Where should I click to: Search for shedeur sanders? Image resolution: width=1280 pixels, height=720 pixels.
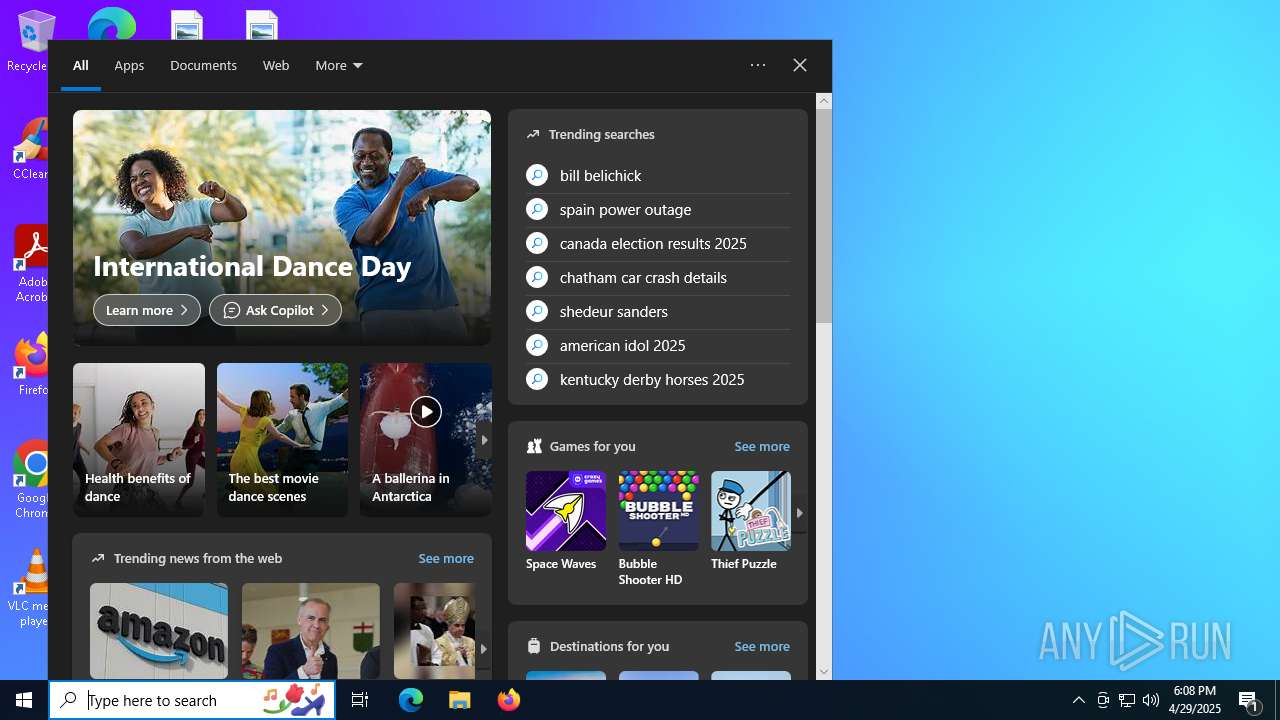[x=658, y=311]
